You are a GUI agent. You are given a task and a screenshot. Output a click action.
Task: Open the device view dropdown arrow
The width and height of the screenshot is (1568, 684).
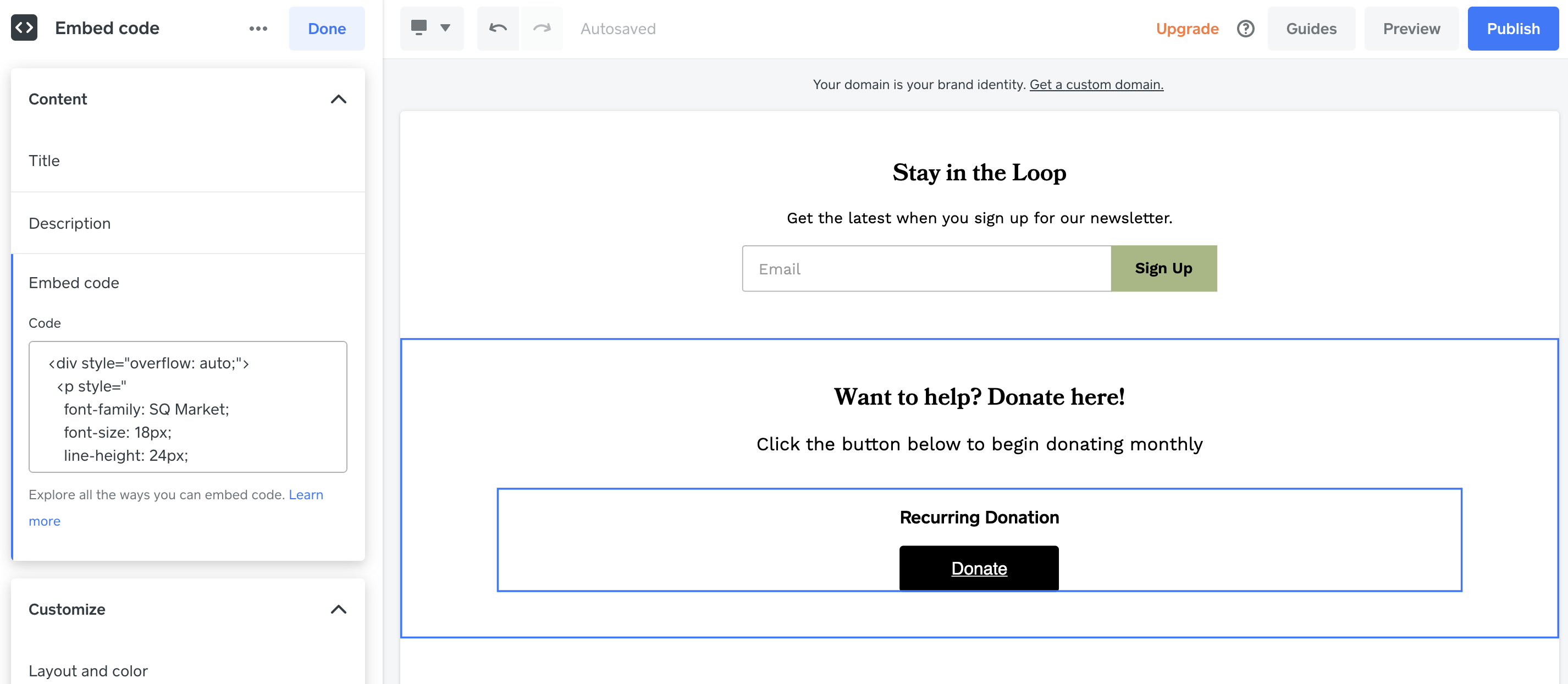445,28
